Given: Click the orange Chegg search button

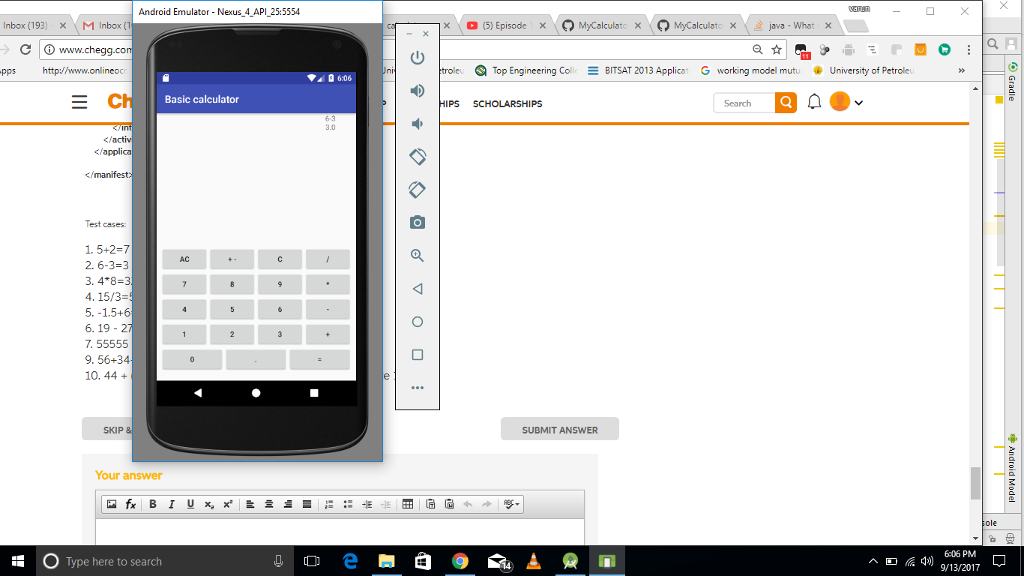Looking at the screenshot, I should tap(786, 103).
